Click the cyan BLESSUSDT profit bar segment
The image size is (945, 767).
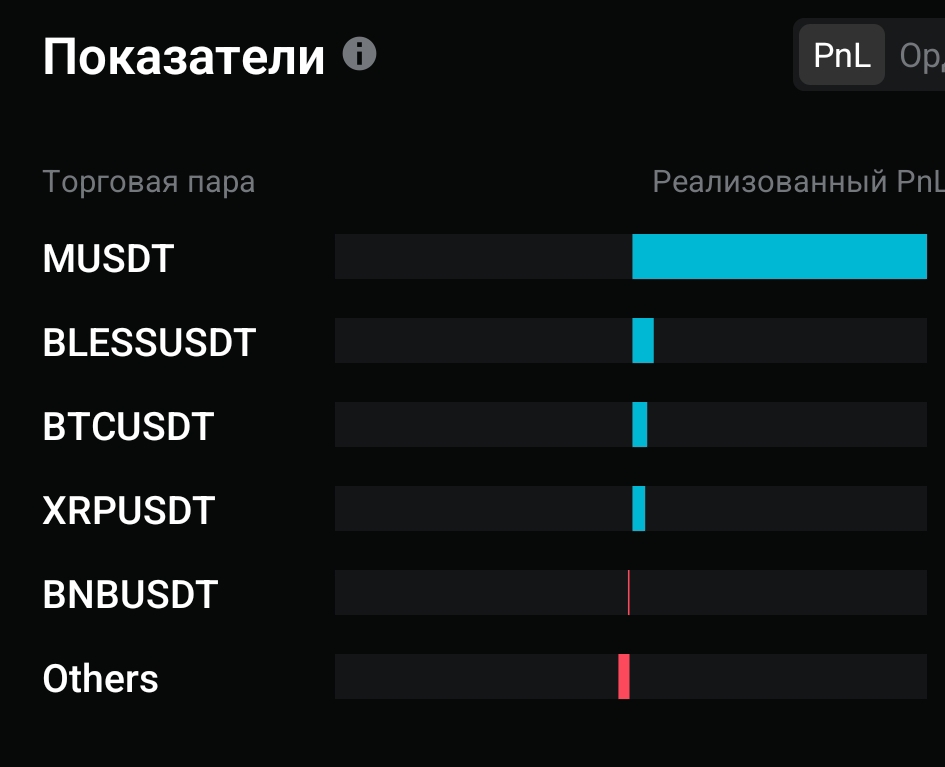click(x=643, y=341)
